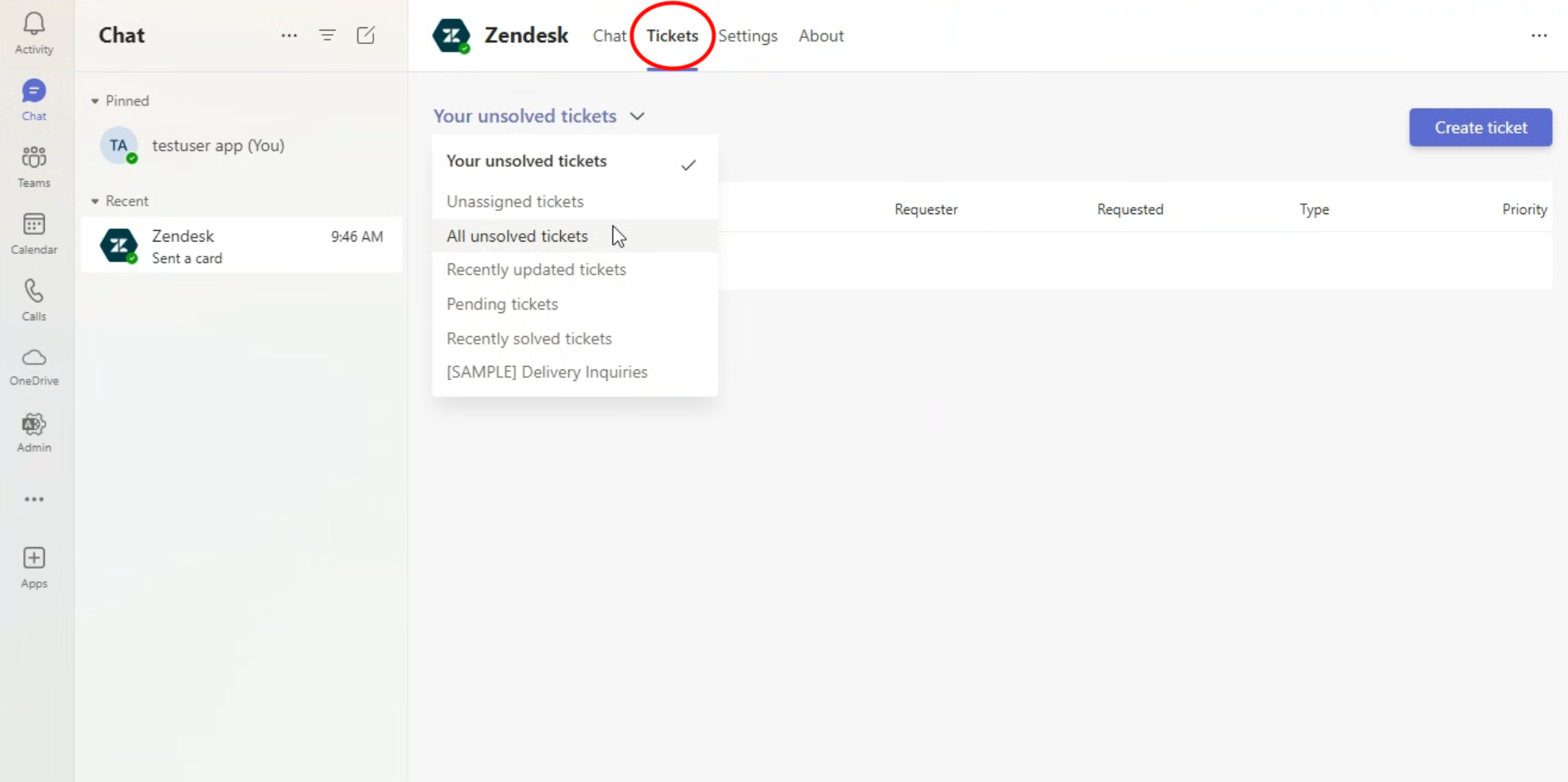
Task: Choose [SAMPLE] Delivery Inquiries view
Action: coord(575,372)
